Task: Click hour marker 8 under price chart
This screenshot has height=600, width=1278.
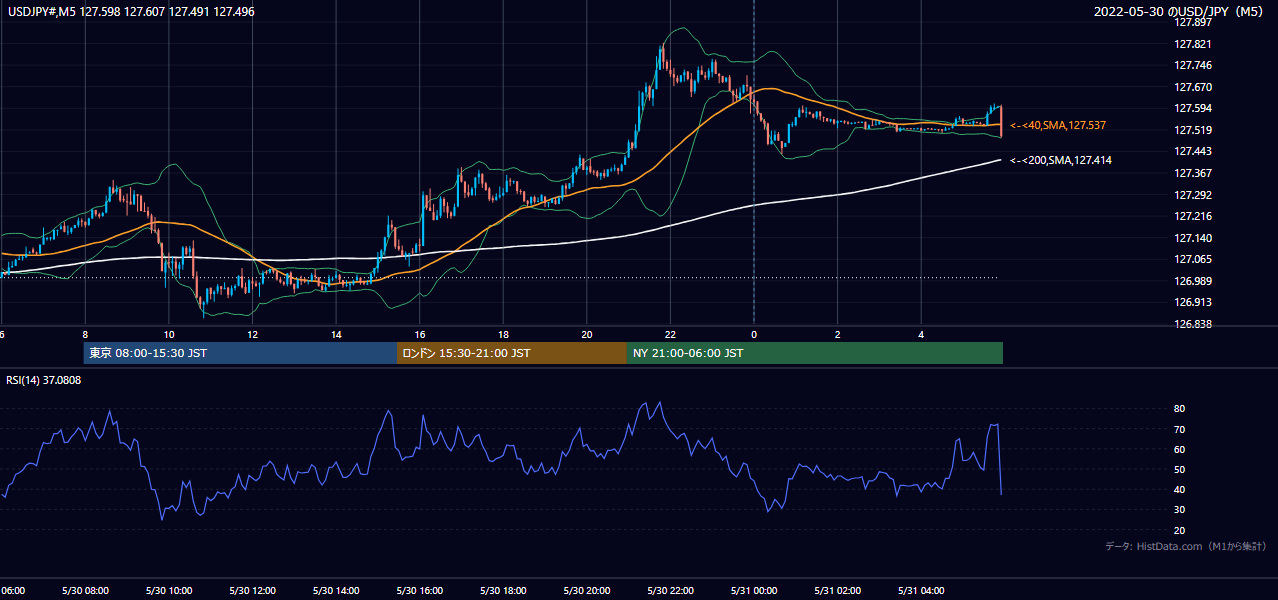Action: pos(85,334)
